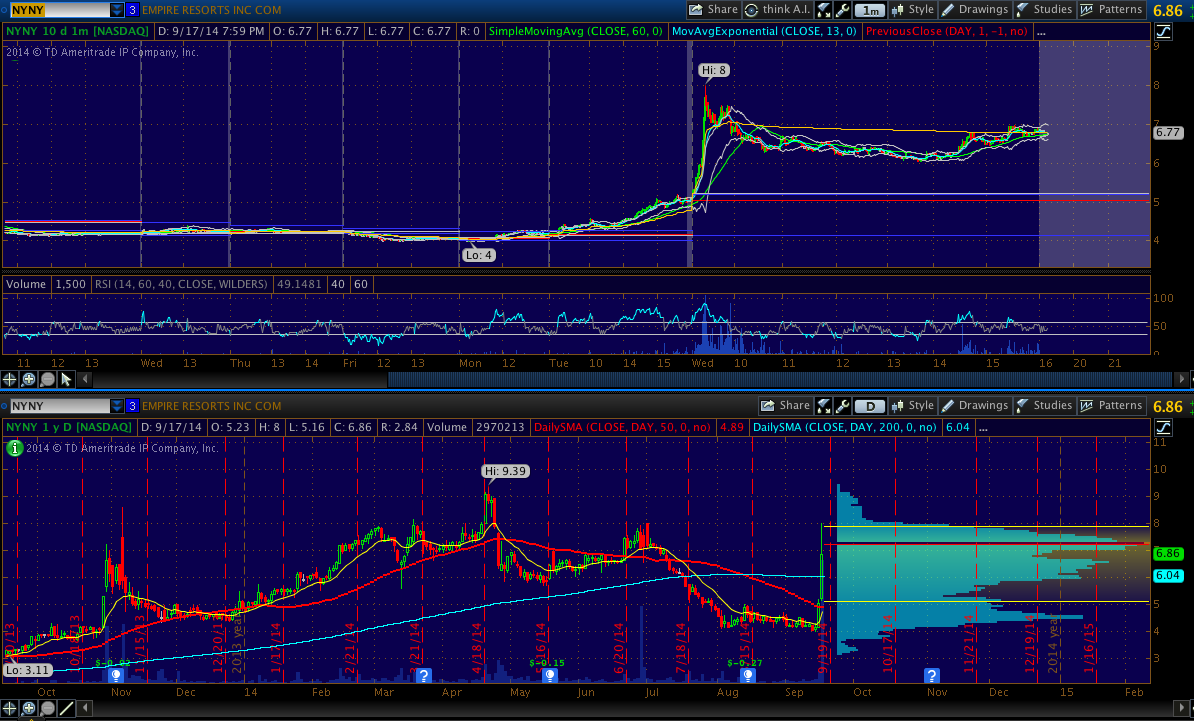Click the pan crosshair icon under bottom chart
Viewport: 1194px width, 721px height.
pyautogui.click(x=10, y=709)
